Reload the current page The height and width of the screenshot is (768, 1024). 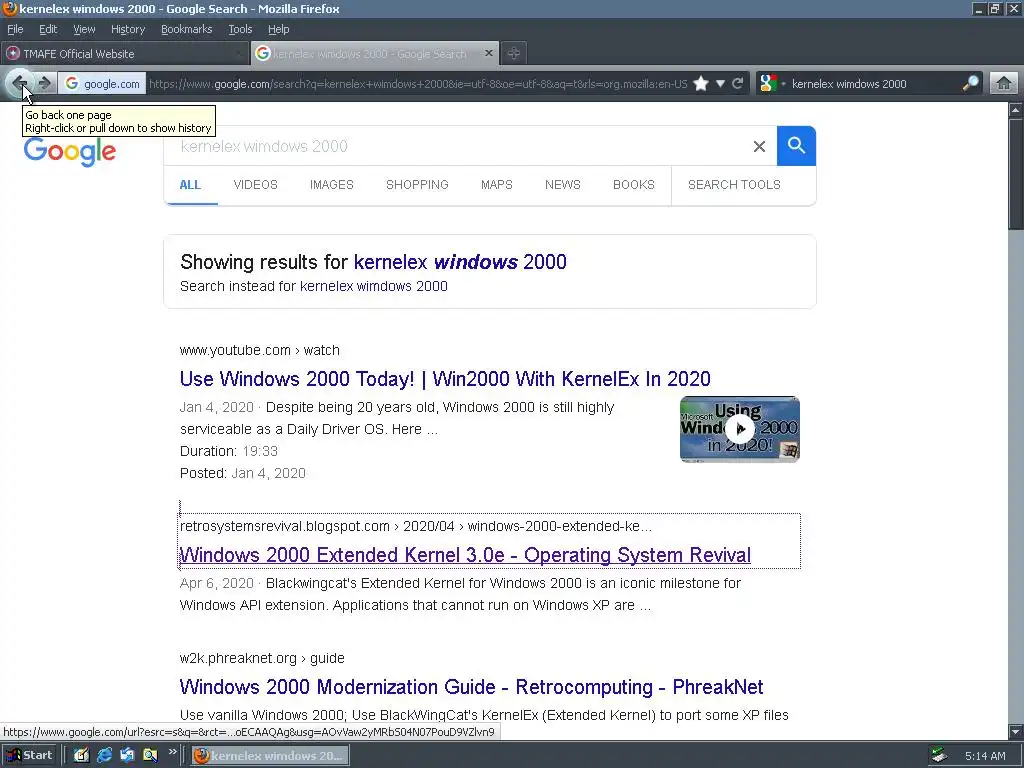pos(738,84)
